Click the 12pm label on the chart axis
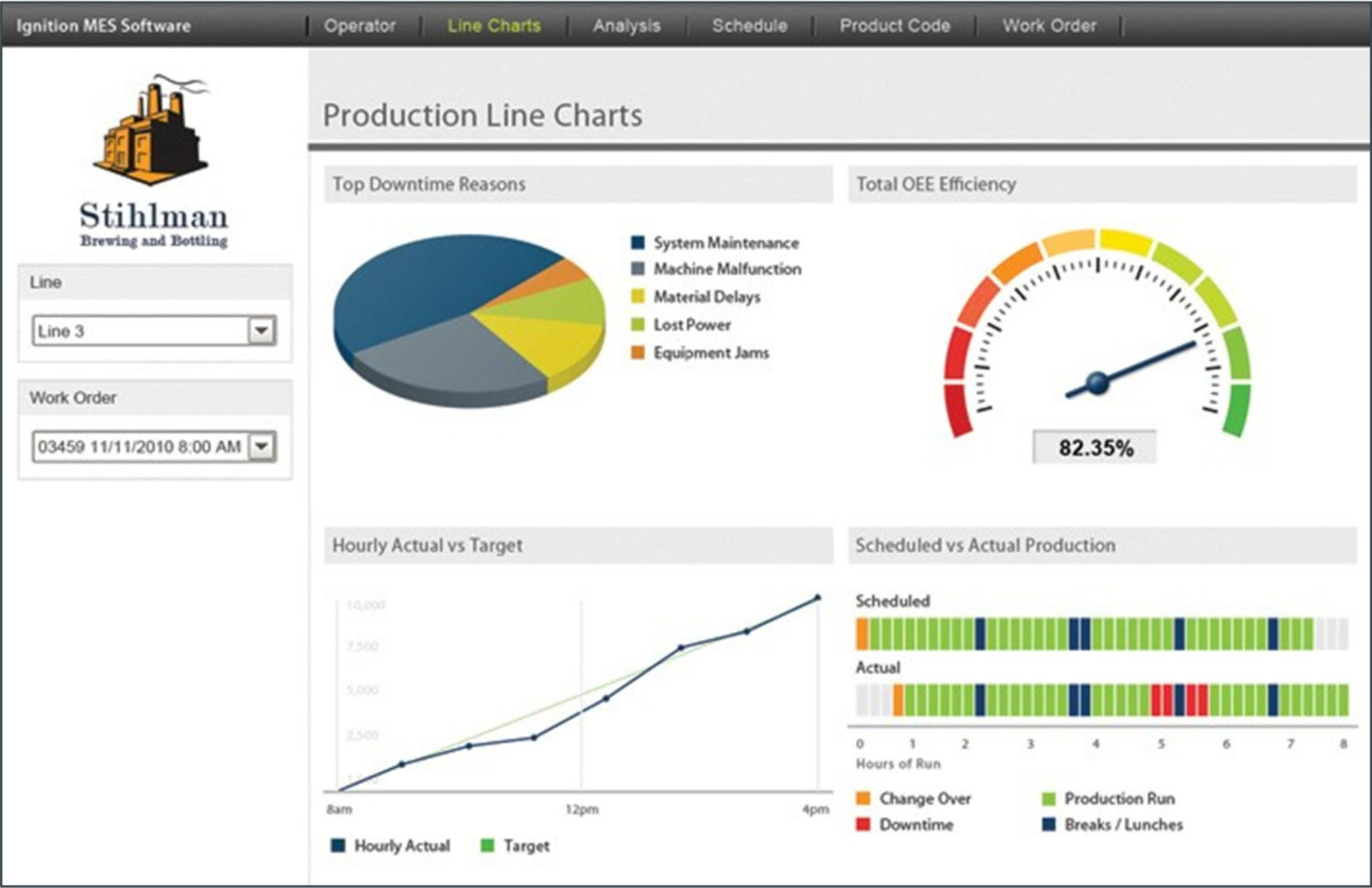Image resolution: width=1372 pixels, height=888 pixels. [582, 809]
